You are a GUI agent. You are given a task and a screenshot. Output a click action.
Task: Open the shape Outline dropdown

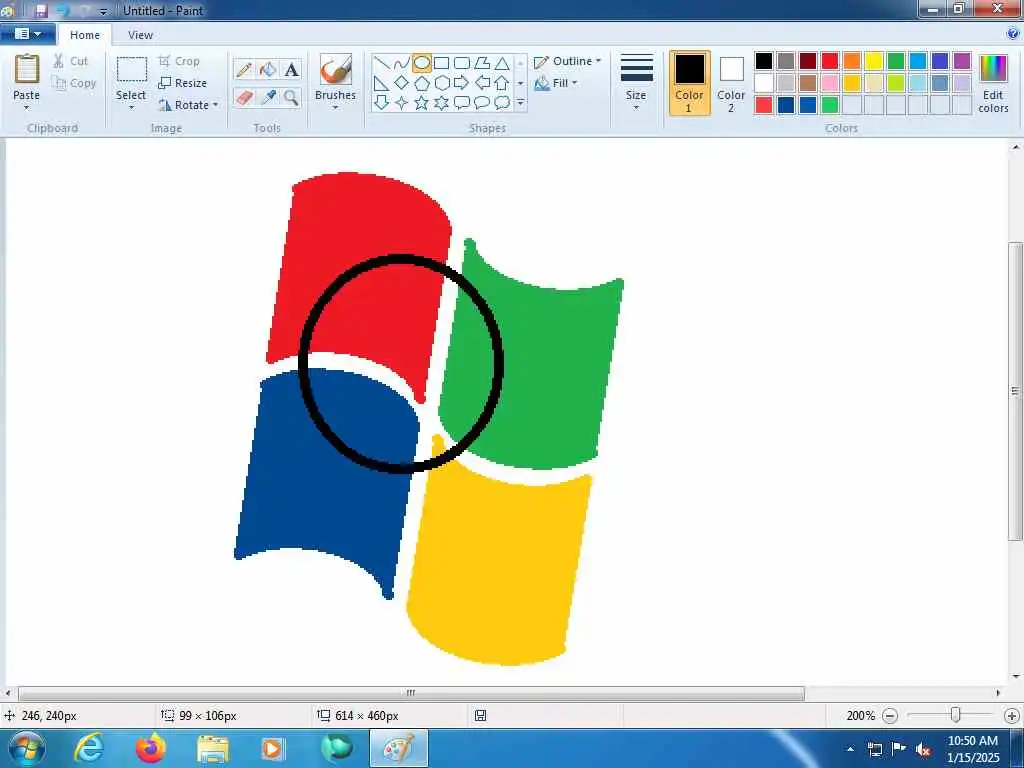(x=568, y=61)
